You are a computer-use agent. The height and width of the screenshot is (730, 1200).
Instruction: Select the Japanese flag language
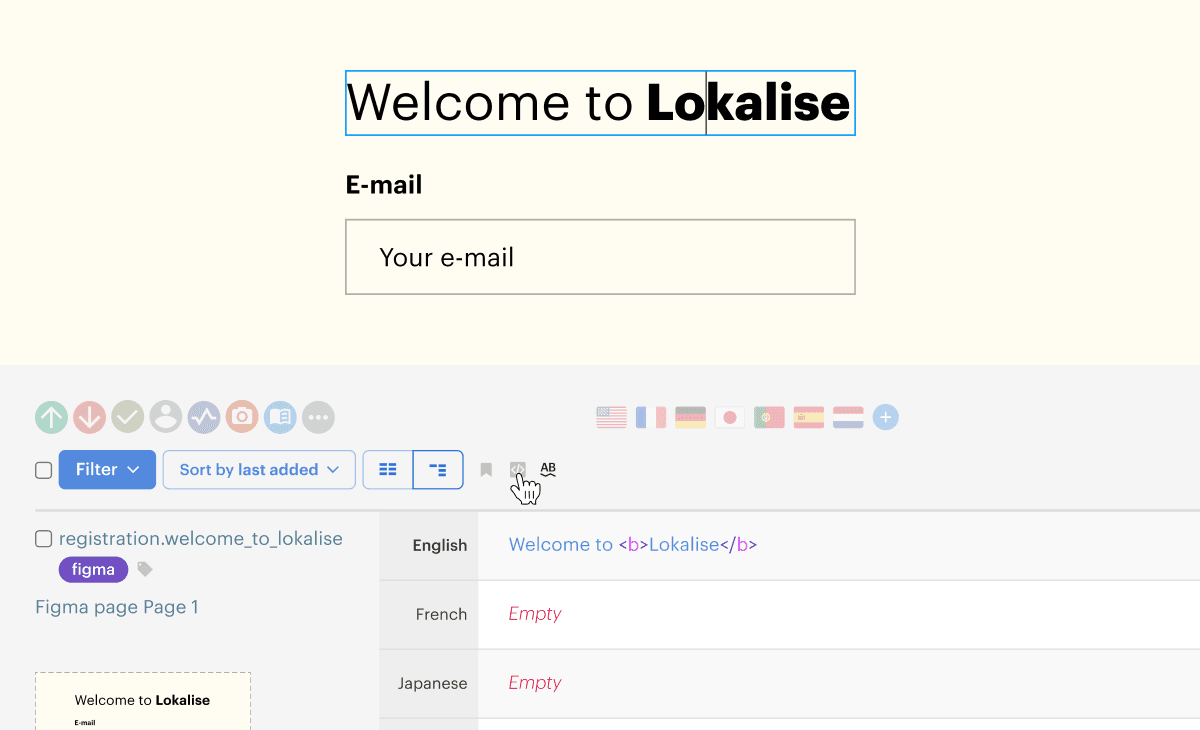tap(730, 417)
